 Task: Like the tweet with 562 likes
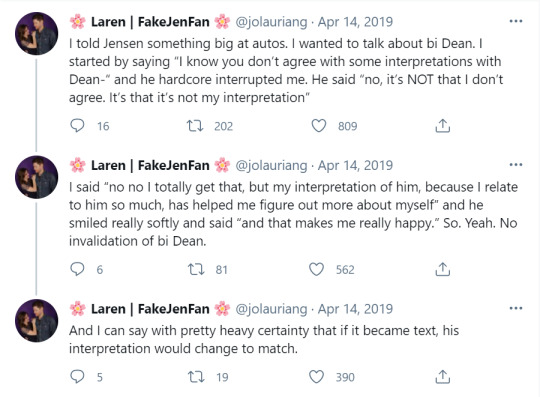pyautogui.click(x=316, y=269)
